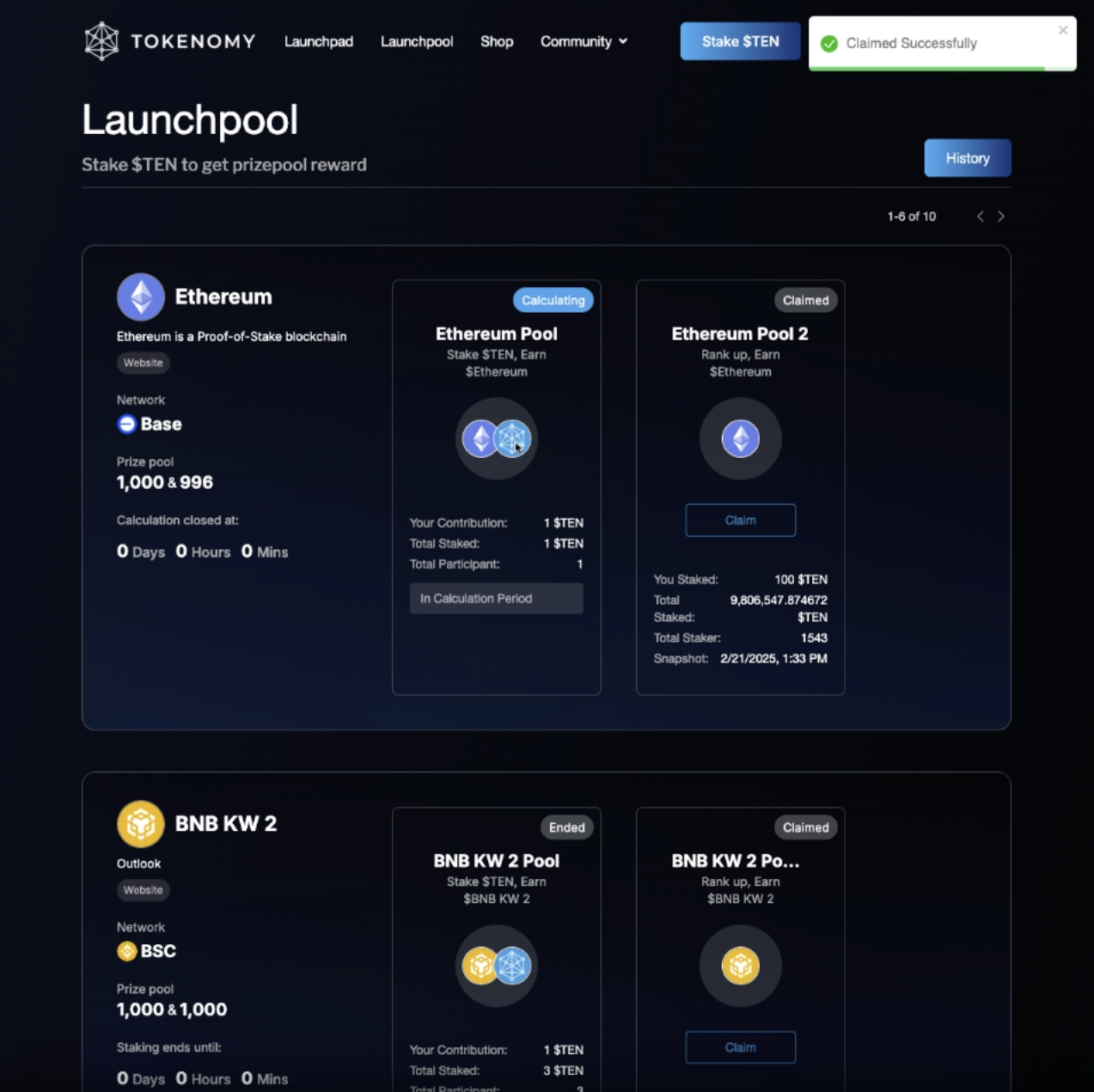Viewport: 1094px width, 1092px height.
Task: Click the In Calculation Period field
Action: coord(496,598)
